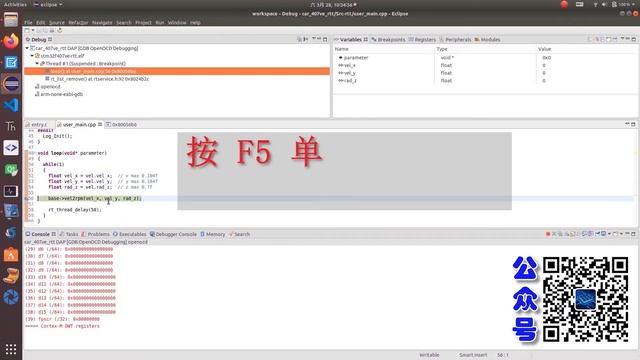Click the Value column header in Variables
Viewport: 640px width, 360px height.
click(x=586, y=49)
